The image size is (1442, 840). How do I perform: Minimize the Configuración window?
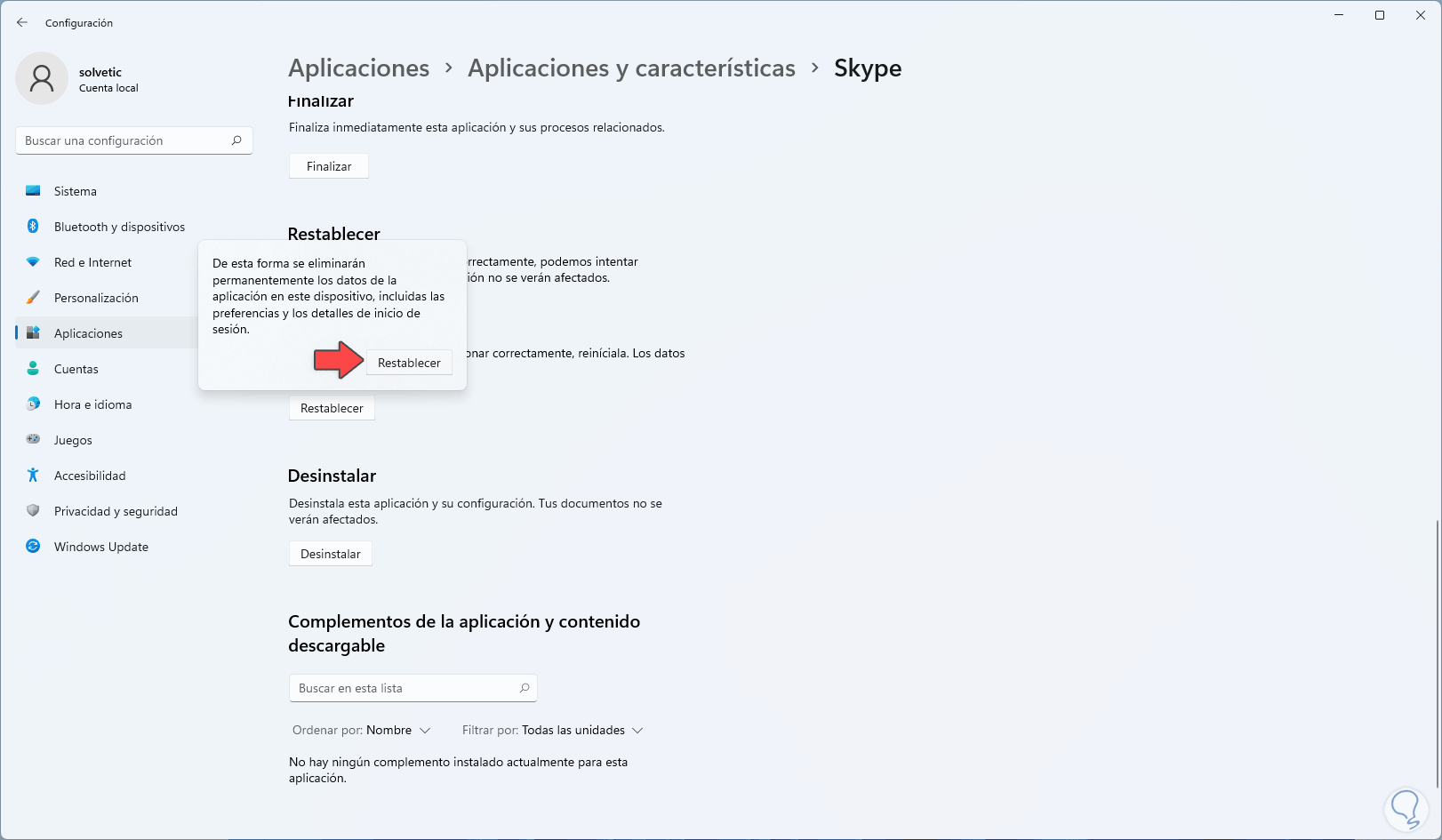[1339, 15]
